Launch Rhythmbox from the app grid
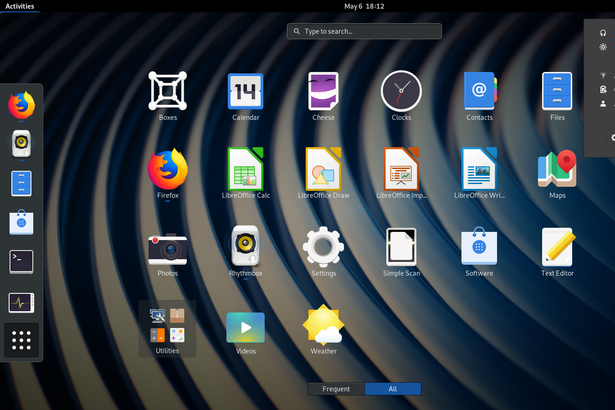615x410 pixels. coord(246,251)
